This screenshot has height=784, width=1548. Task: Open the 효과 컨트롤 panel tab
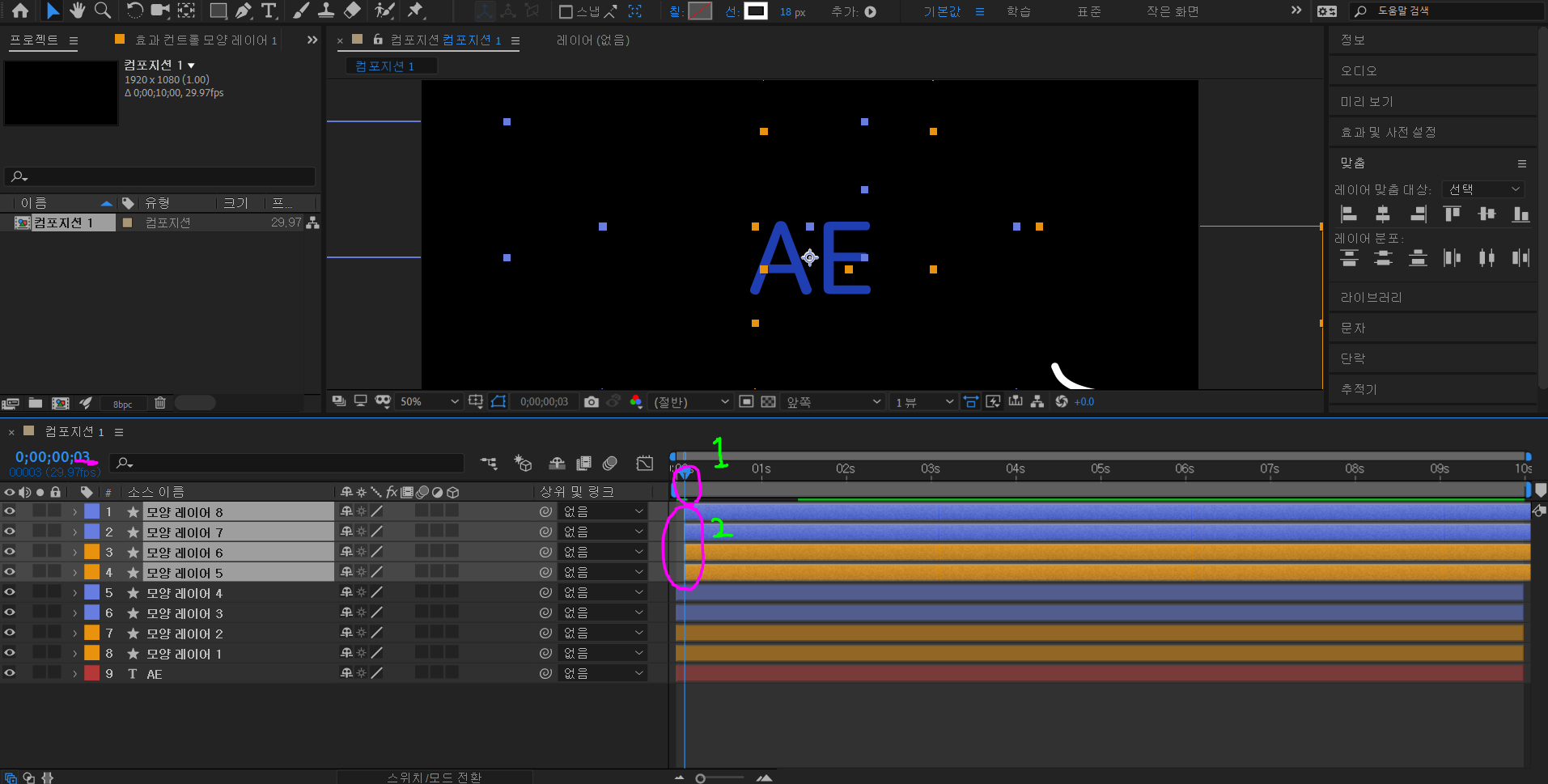pos(206,40)
